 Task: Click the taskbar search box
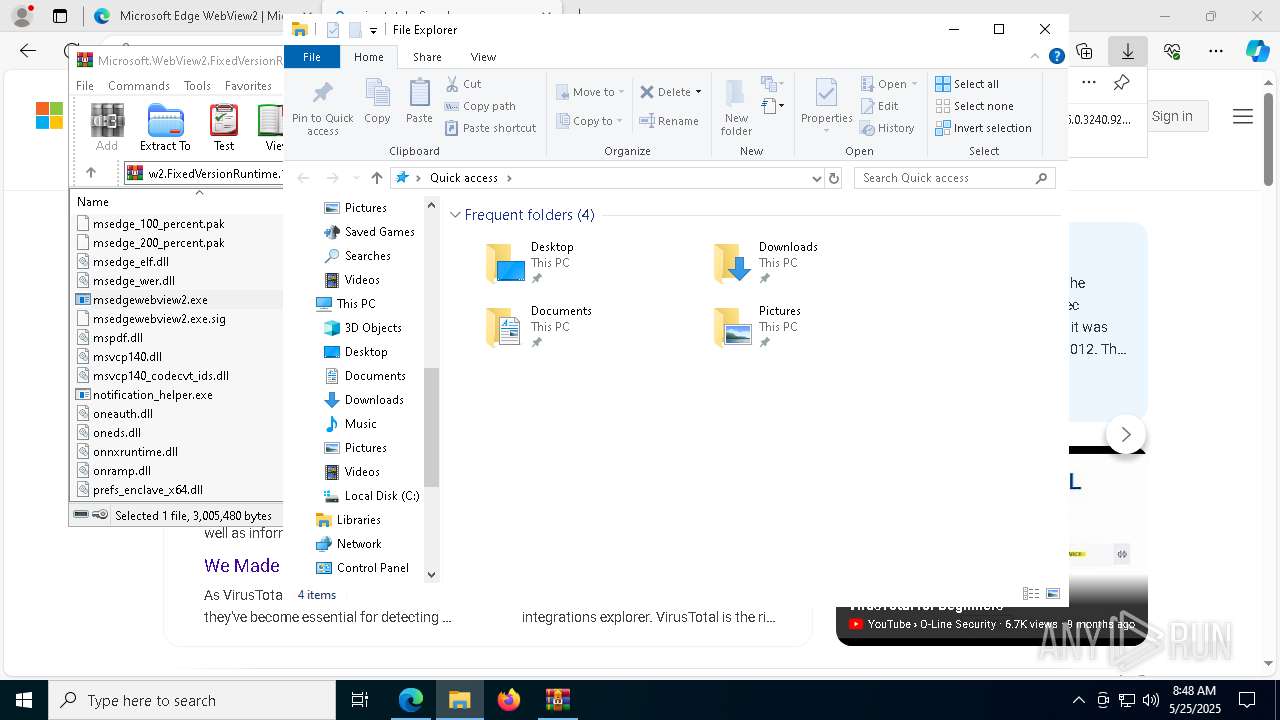(192, 700)
